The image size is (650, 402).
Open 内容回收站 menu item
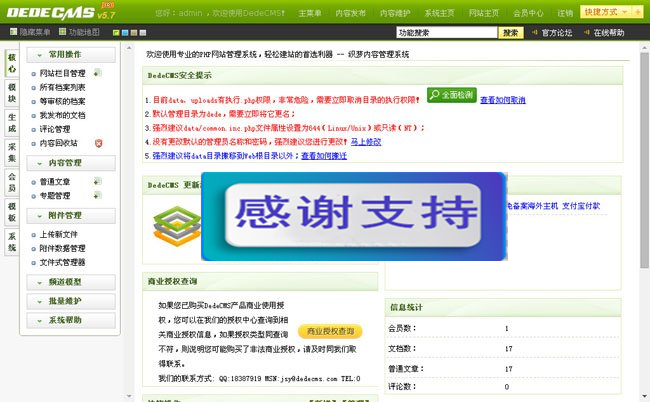(58, 143)
